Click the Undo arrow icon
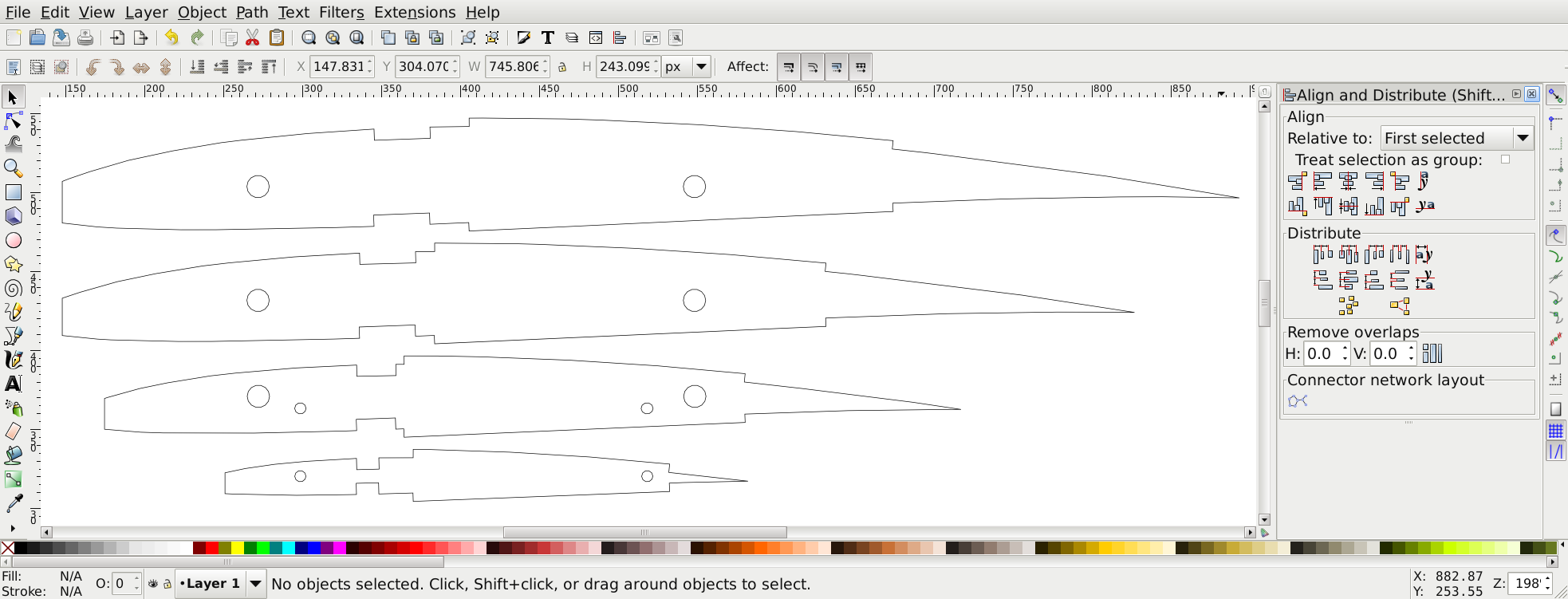1568x599 pixels. (171, 37)
